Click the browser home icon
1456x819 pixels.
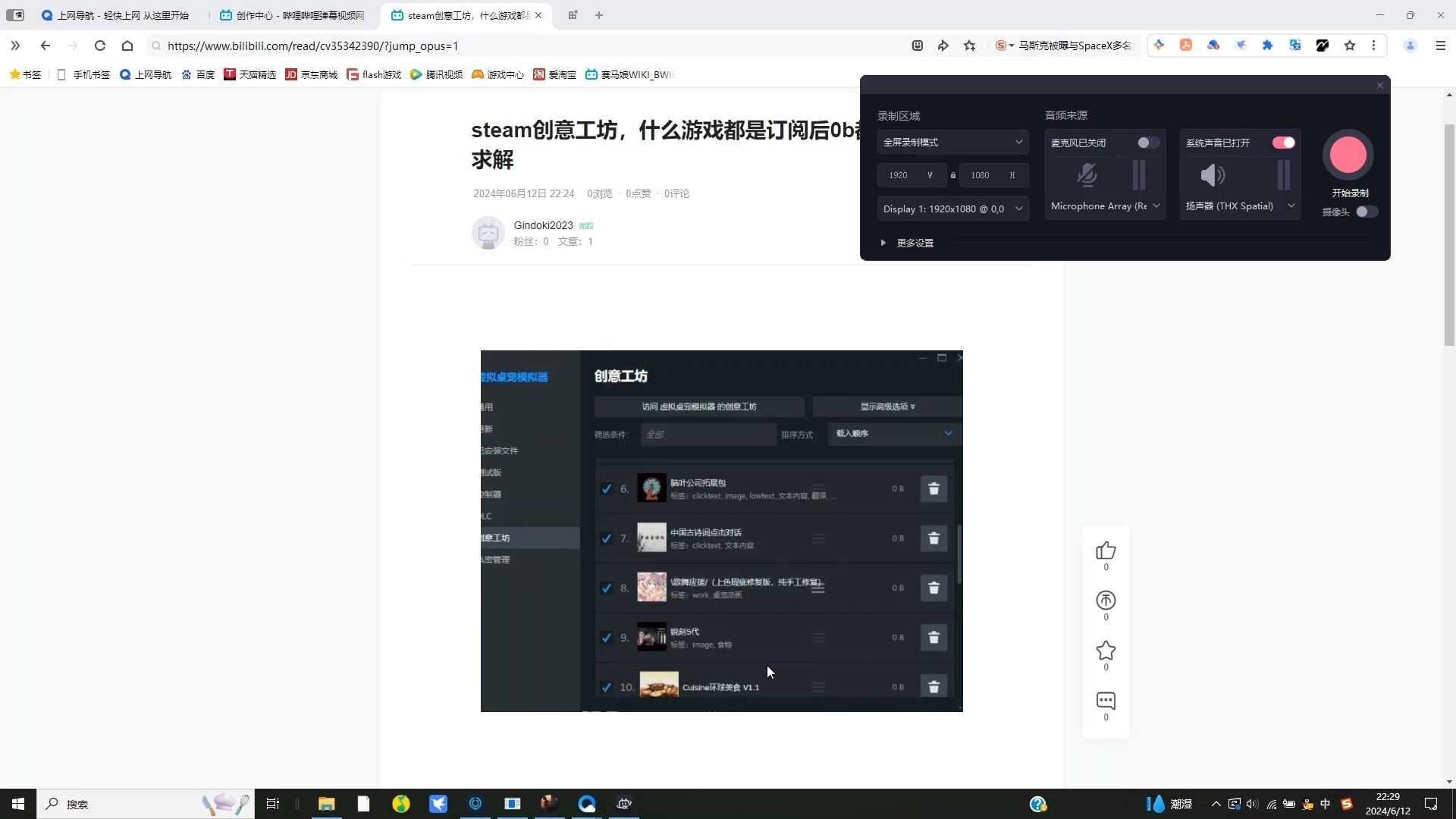(x=127, y=45)
